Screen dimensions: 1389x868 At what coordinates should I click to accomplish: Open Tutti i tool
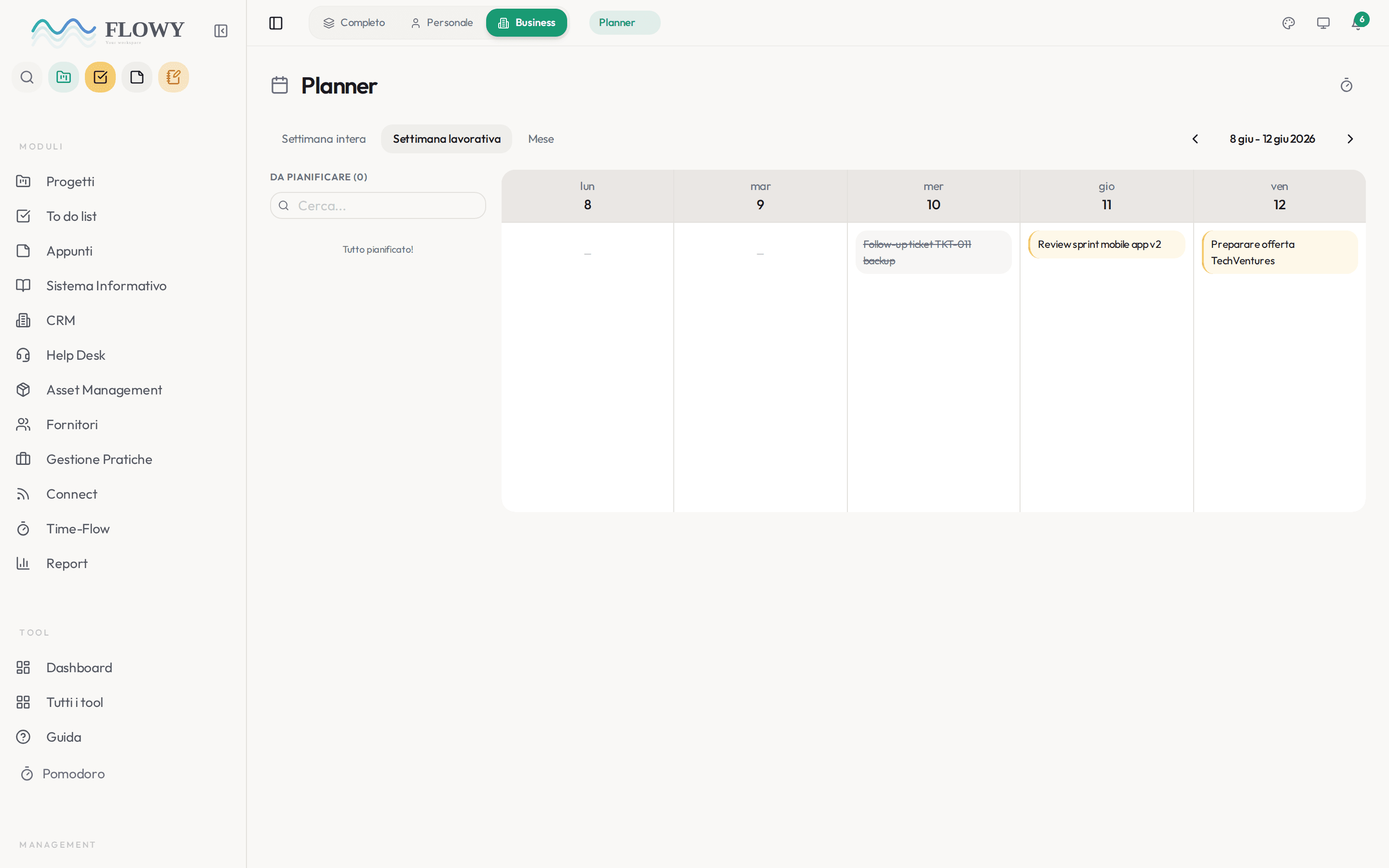point(123,703)
